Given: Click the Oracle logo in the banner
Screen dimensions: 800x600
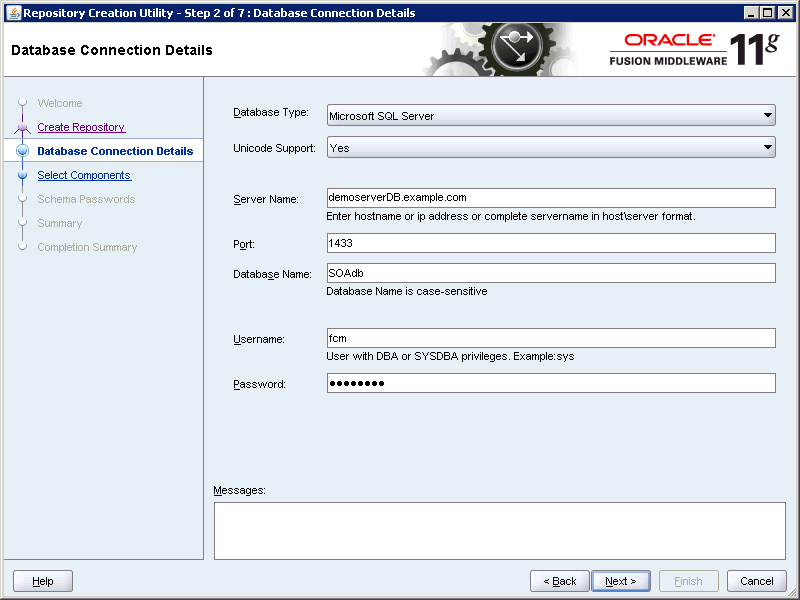Looking at the screenshot, I should coord(668,40).
